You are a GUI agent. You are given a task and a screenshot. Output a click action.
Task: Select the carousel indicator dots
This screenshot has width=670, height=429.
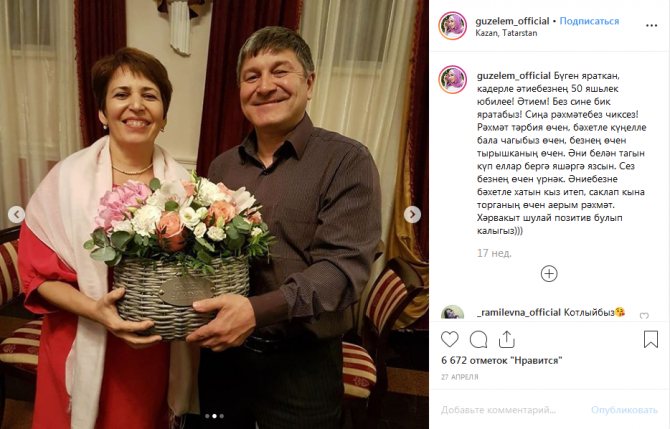click(214, 416)
